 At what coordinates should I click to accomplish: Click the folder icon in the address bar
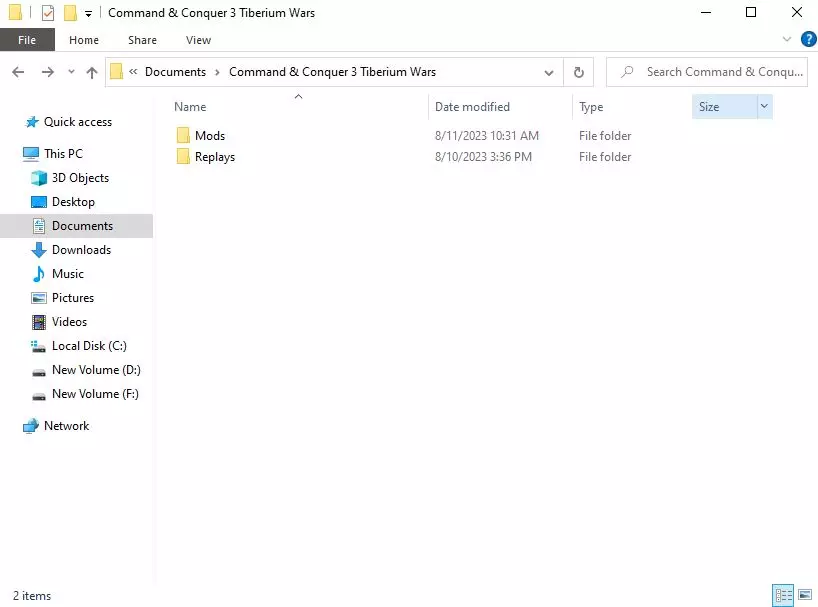coord(117,71)
